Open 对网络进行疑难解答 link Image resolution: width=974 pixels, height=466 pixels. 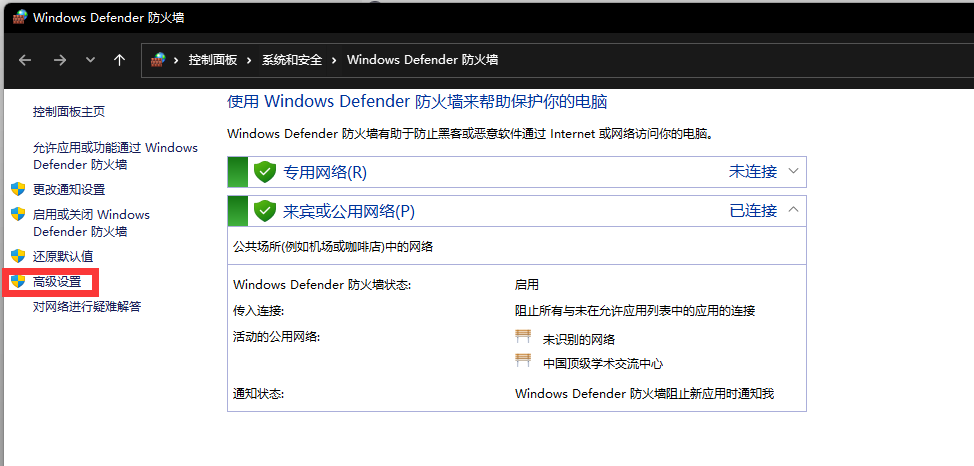click(x=87, y=307)
